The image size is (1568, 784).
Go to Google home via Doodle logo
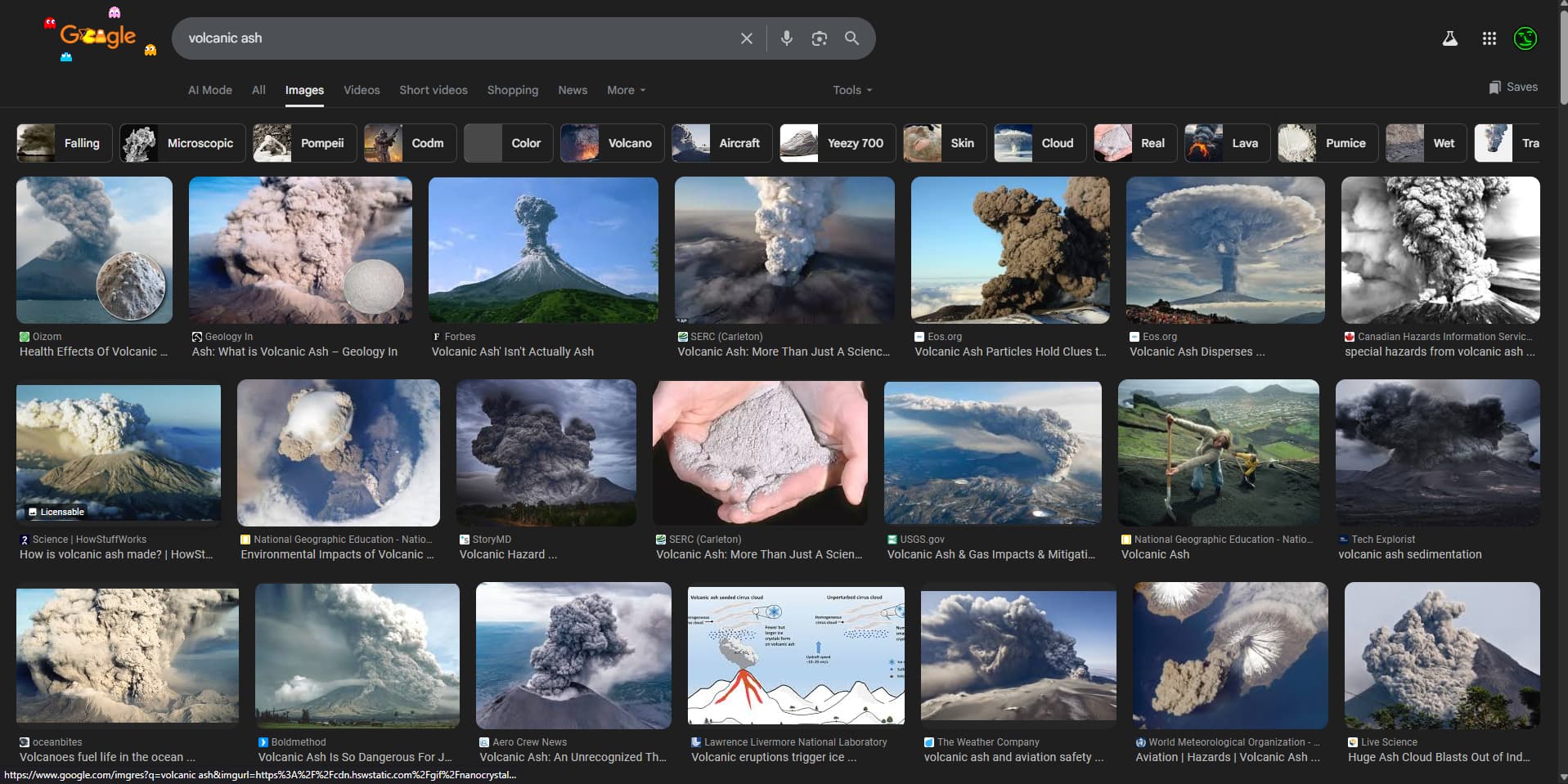pyautogui.click(x=98, y=37)
